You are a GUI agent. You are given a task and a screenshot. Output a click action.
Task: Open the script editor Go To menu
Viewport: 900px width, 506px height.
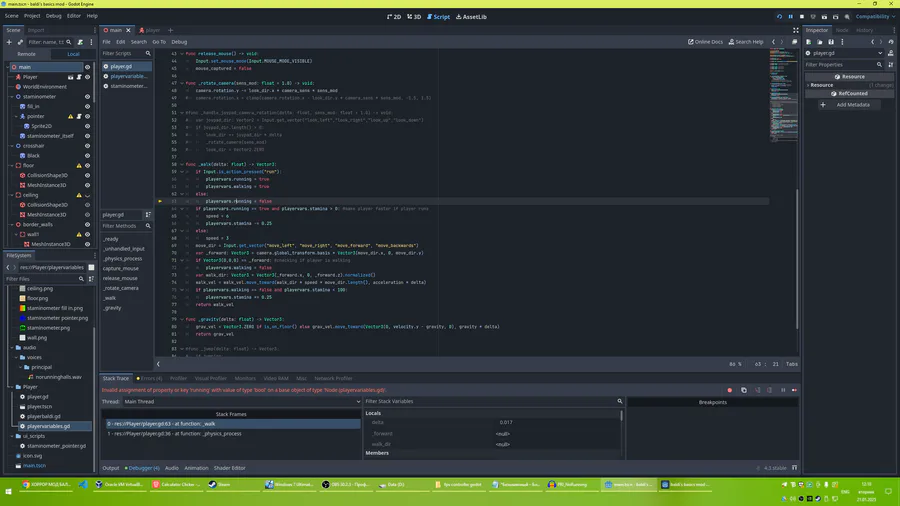click(x=159, y=42)
